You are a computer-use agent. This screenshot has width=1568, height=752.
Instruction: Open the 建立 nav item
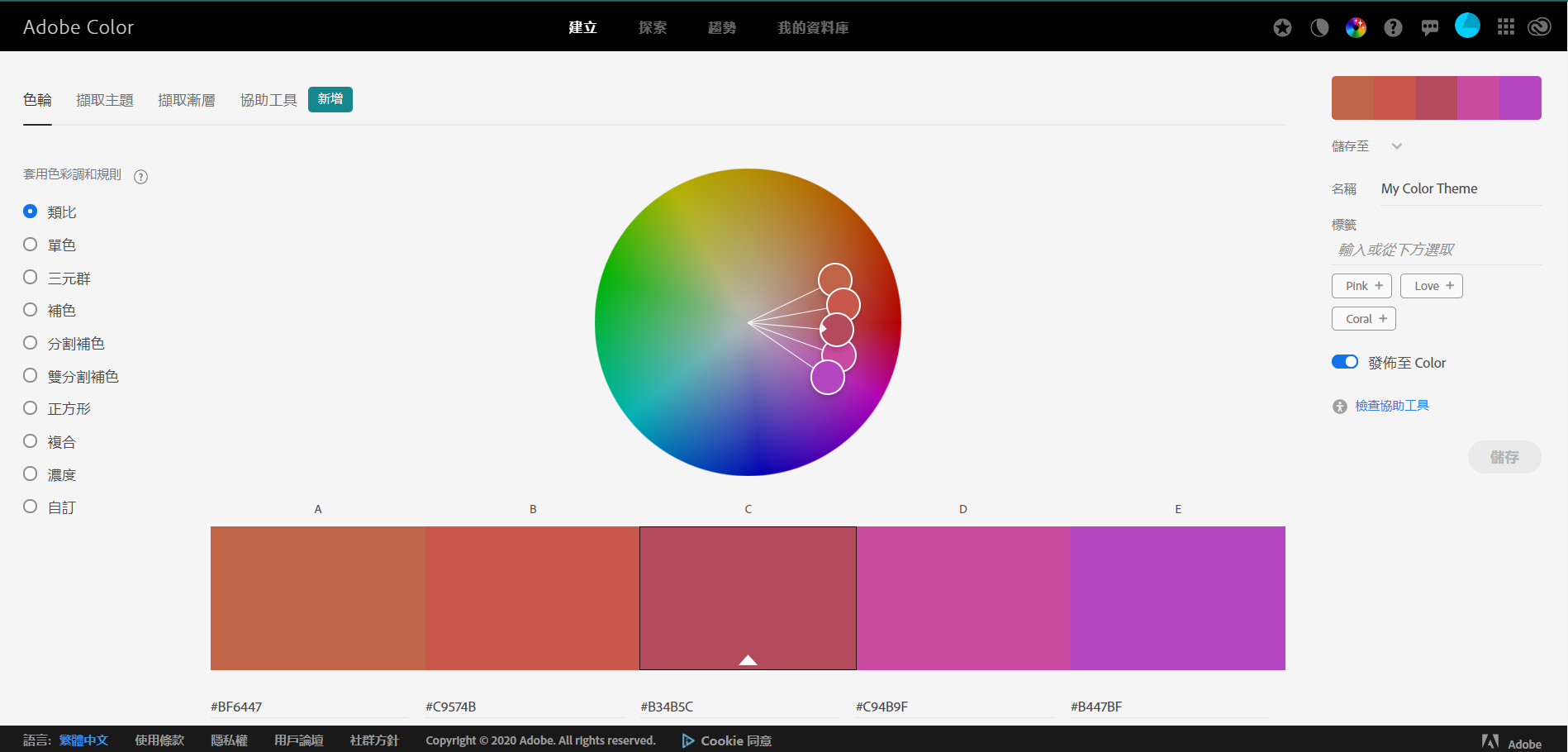coord(582,27)
